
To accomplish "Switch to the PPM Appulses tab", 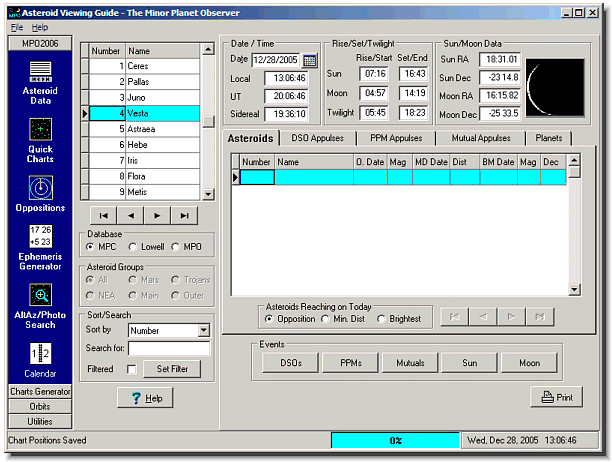I will 396,138.
